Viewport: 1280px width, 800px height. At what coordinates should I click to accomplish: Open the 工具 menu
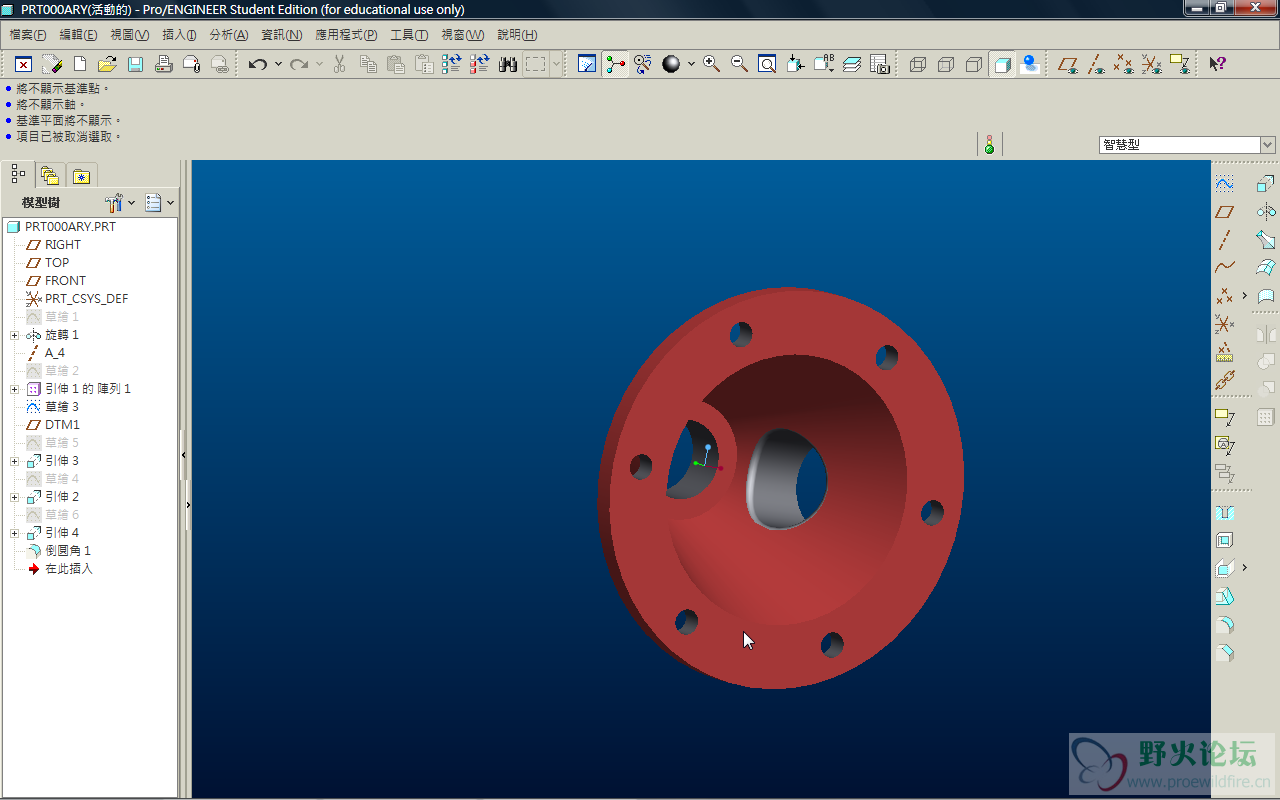tap(408, 35)
